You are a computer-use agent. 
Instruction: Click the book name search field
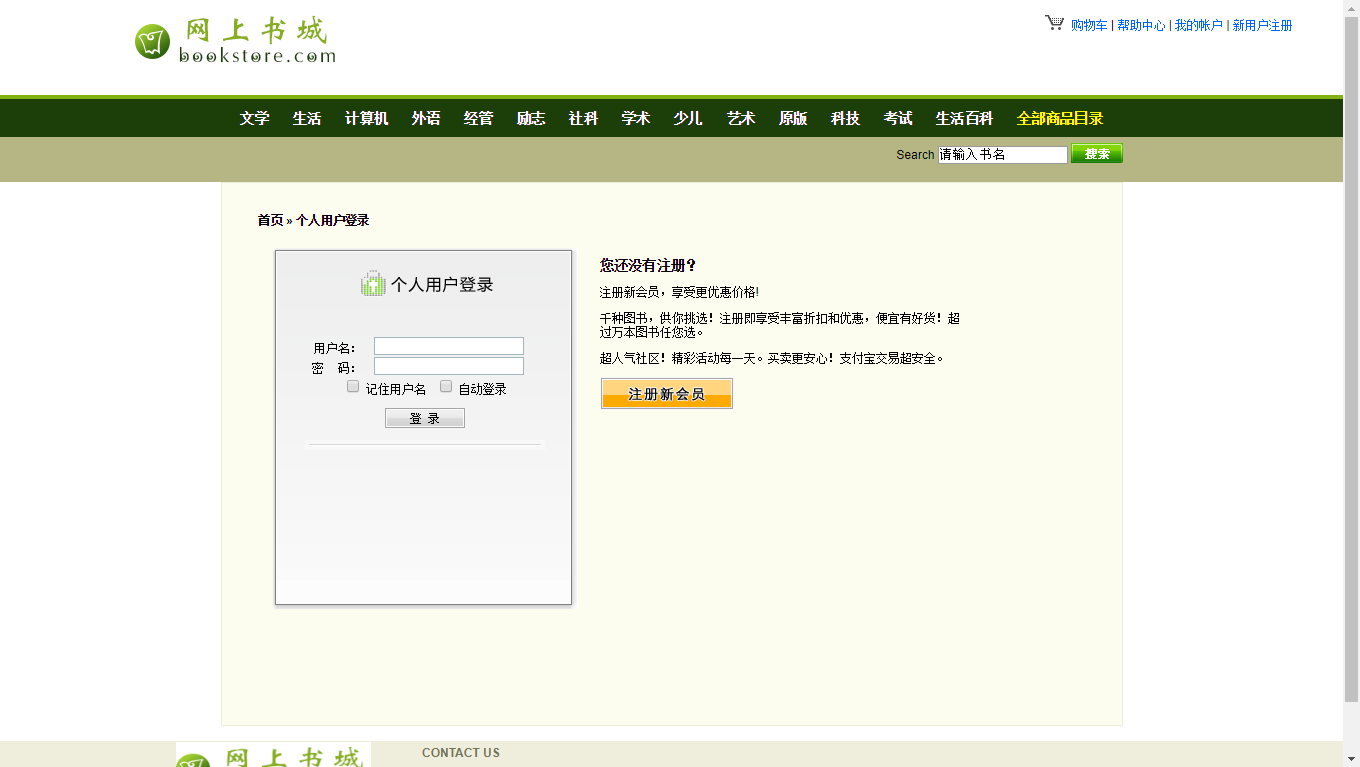1003,155
